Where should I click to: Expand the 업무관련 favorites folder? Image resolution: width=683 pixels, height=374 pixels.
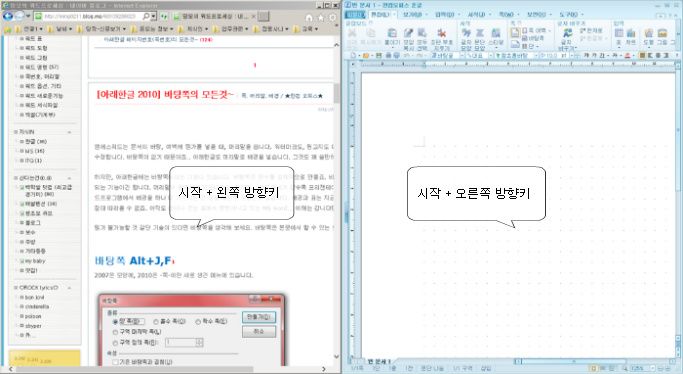point(230,29)
